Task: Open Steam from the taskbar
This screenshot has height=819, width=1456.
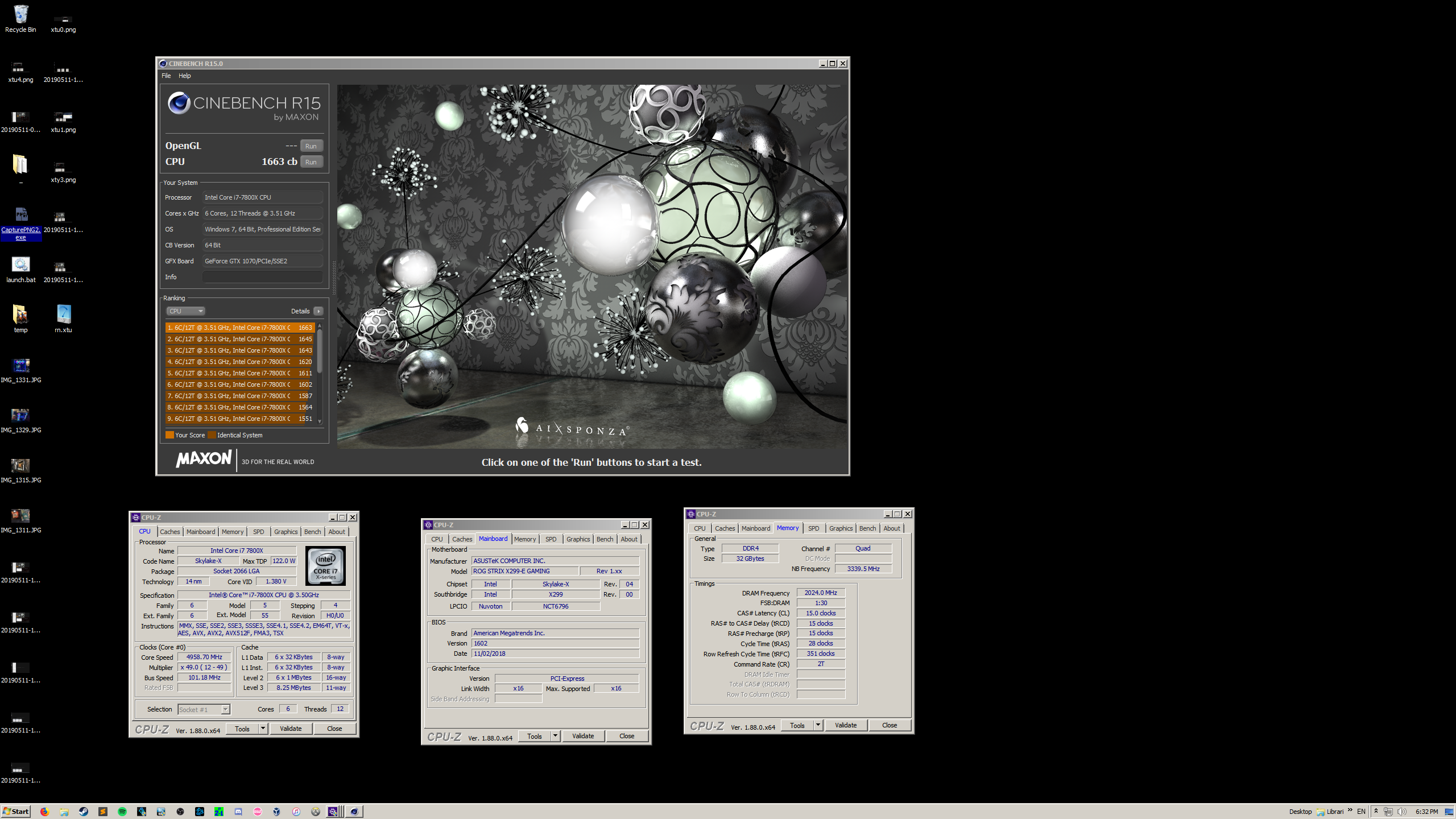Action: [x=84, y=812]
